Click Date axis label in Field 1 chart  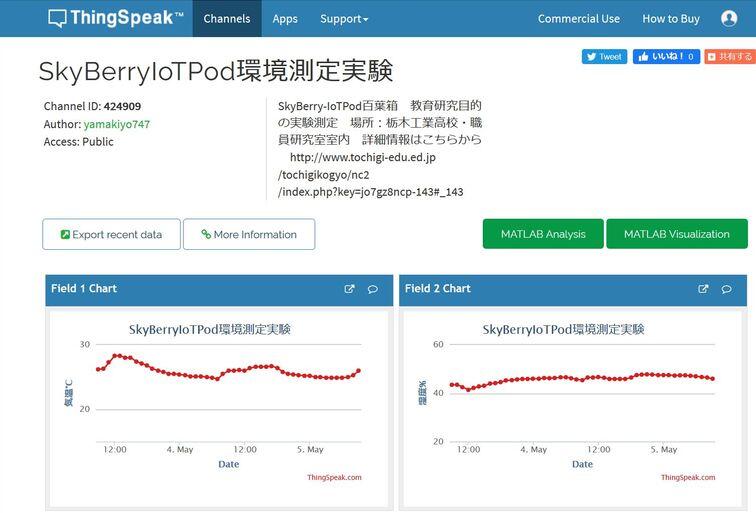(x=229, y=464)
